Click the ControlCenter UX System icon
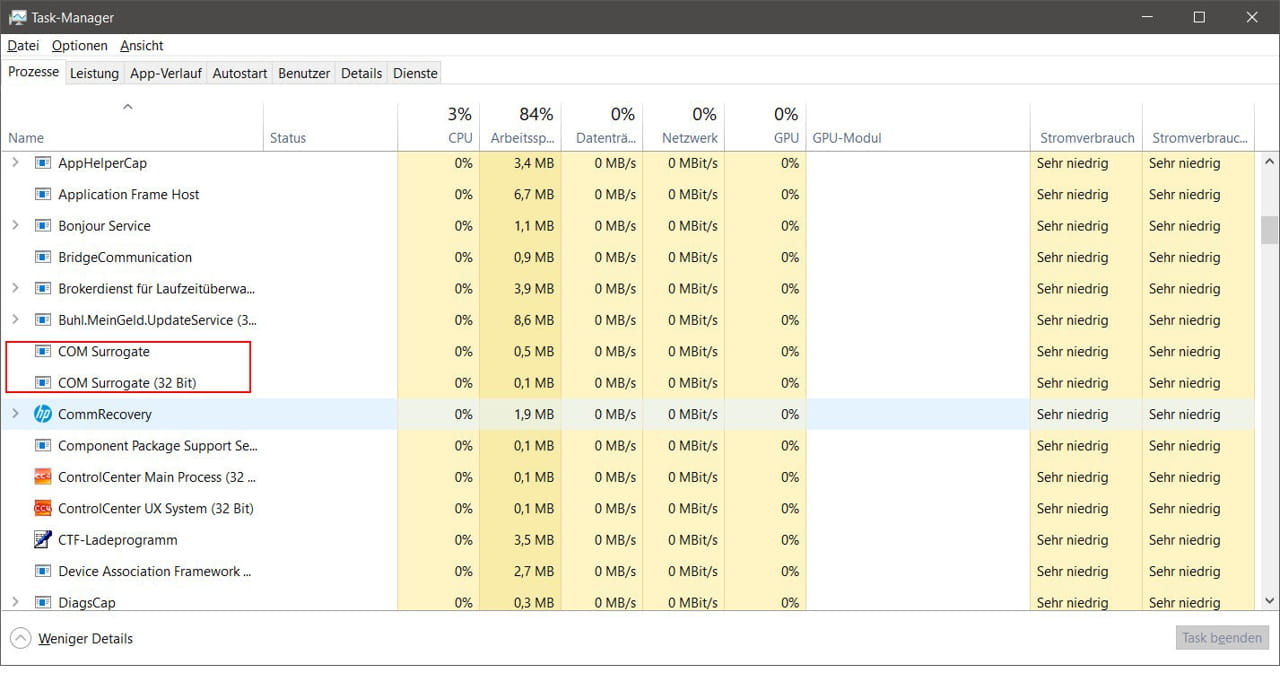The image size is (1280, 673). pos(41,508)
